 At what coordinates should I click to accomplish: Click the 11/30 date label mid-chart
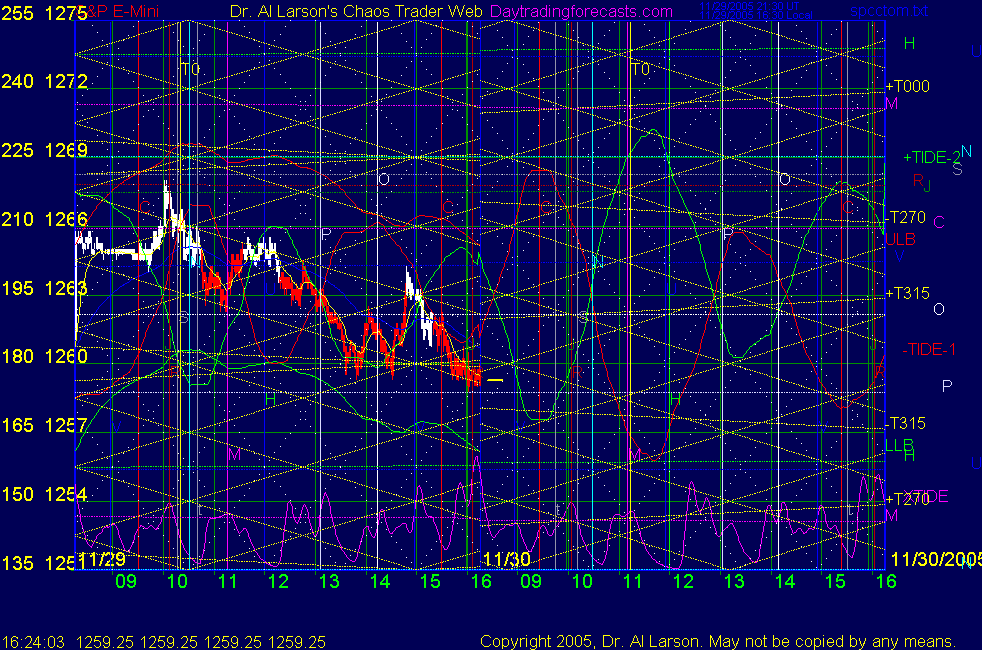[x=507, y=559]
